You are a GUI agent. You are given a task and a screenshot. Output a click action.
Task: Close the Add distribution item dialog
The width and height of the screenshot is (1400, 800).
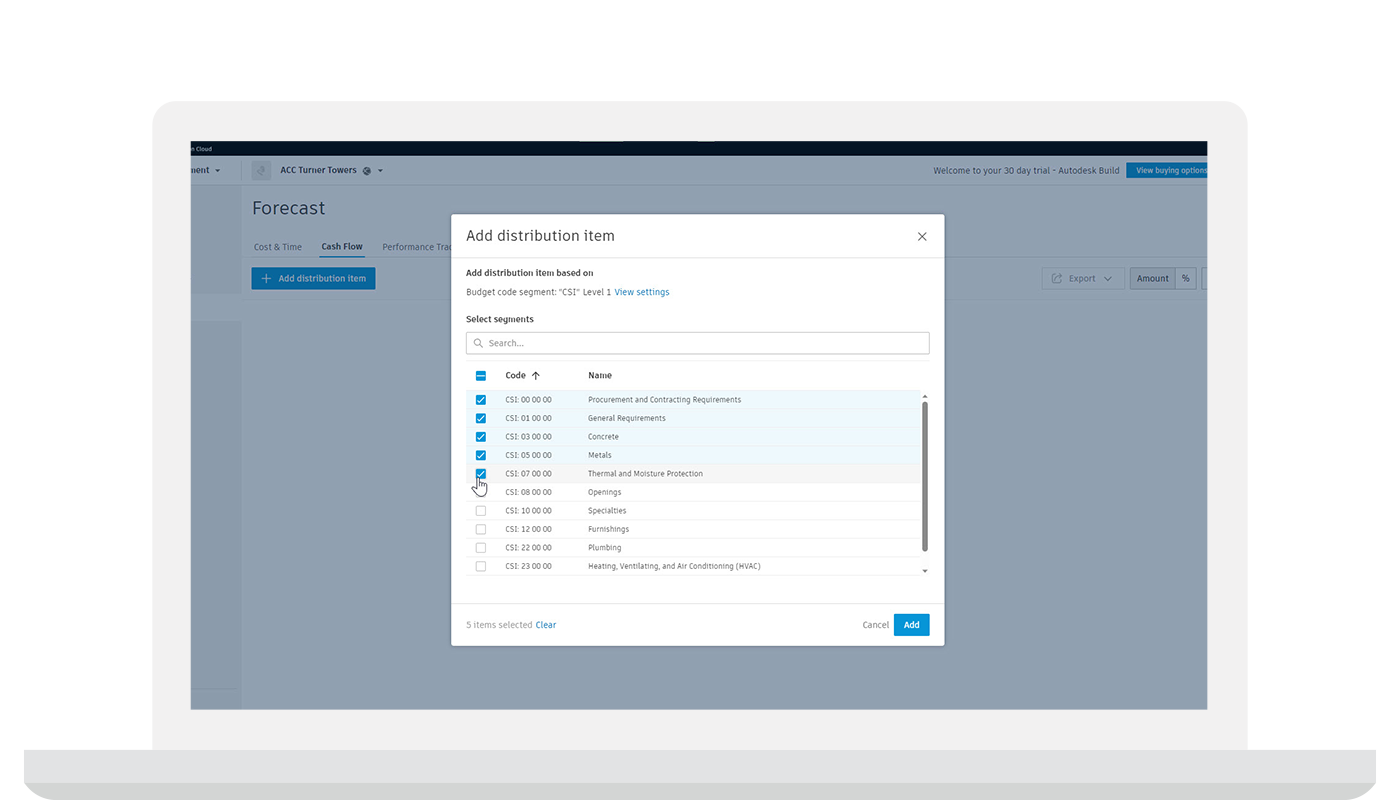click(922, 237)
